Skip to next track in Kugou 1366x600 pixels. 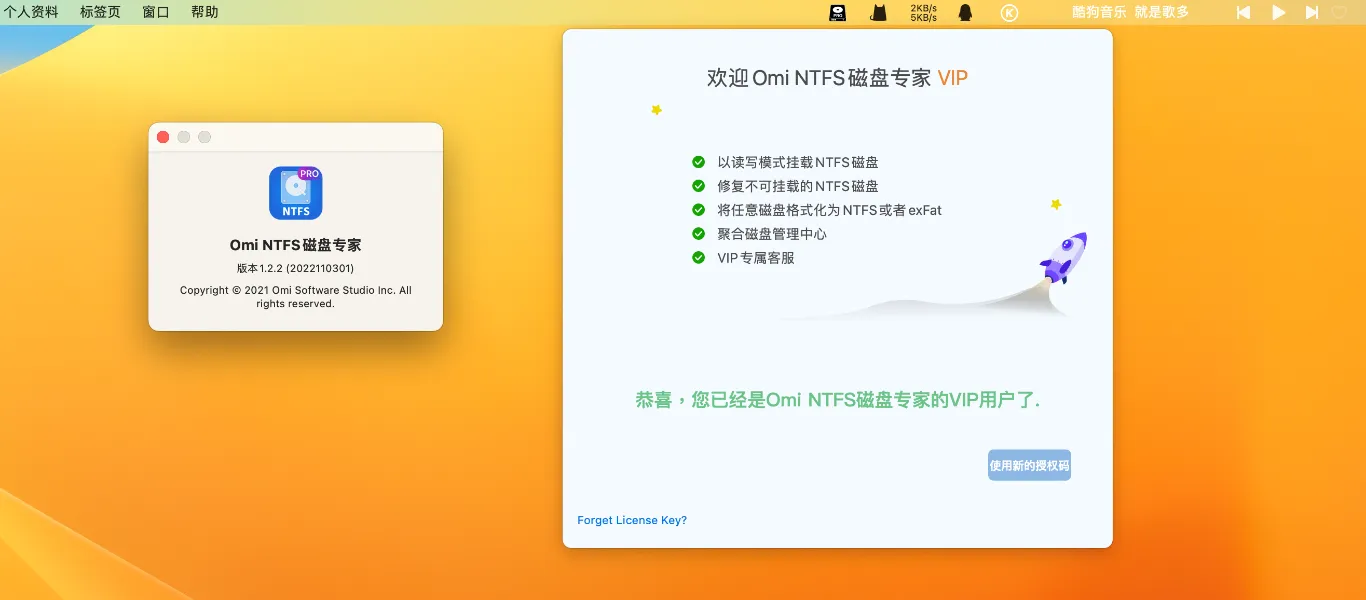(1313, 12)
